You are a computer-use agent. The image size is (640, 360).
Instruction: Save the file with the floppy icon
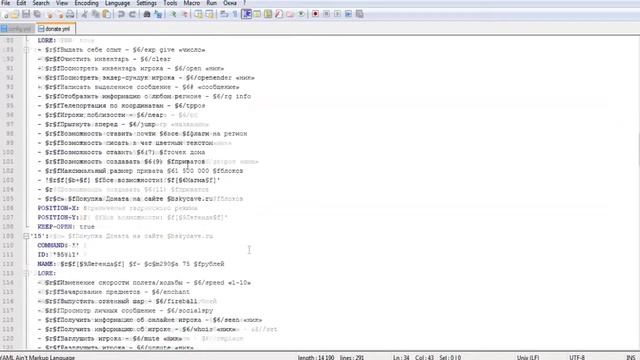tap(26, 14)
